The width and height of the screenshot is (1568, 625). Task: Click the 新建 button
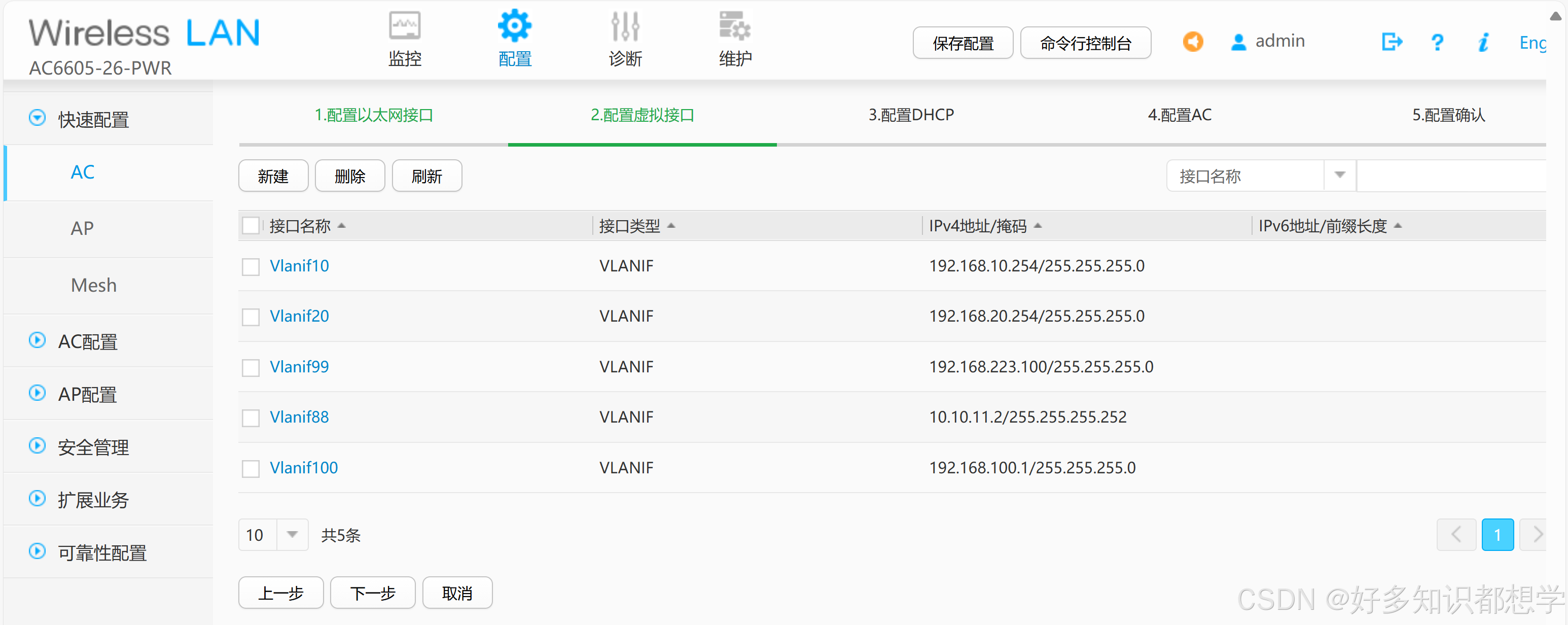pos(273,177)
